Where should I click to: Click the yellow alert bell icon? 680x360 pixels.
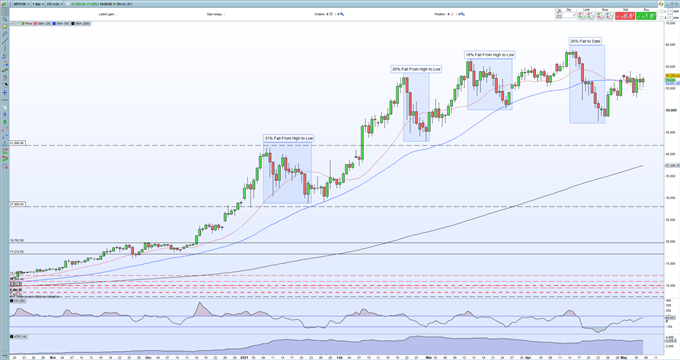pos(5,27)
